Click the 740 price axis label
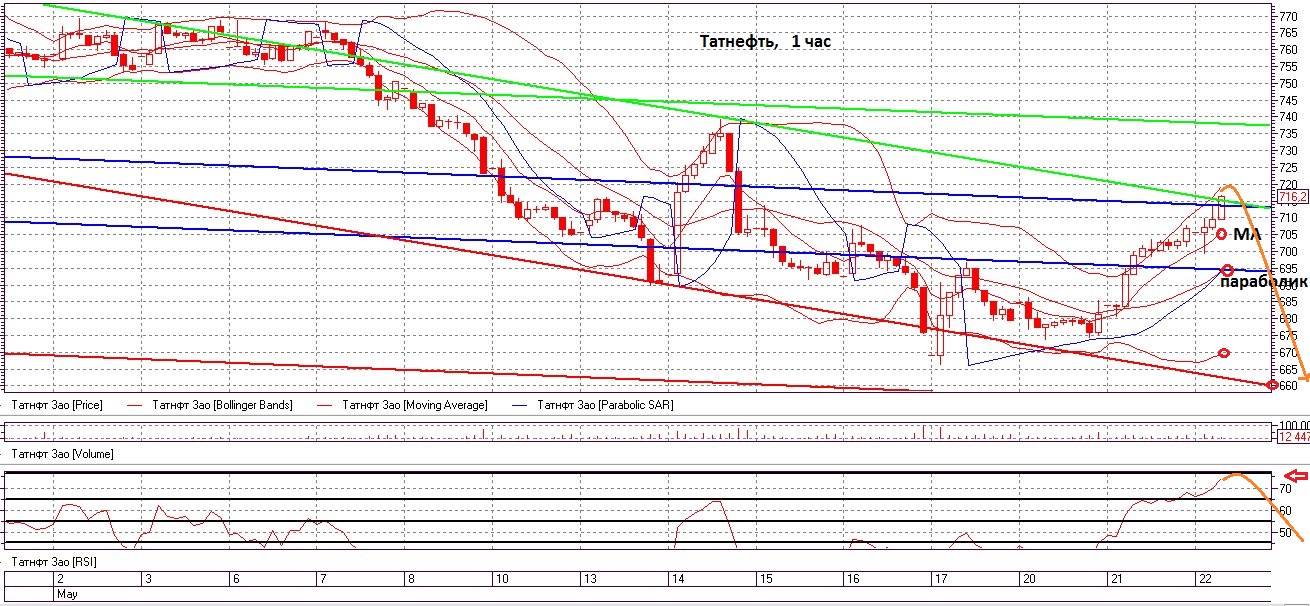 (x=1289, y=118)
